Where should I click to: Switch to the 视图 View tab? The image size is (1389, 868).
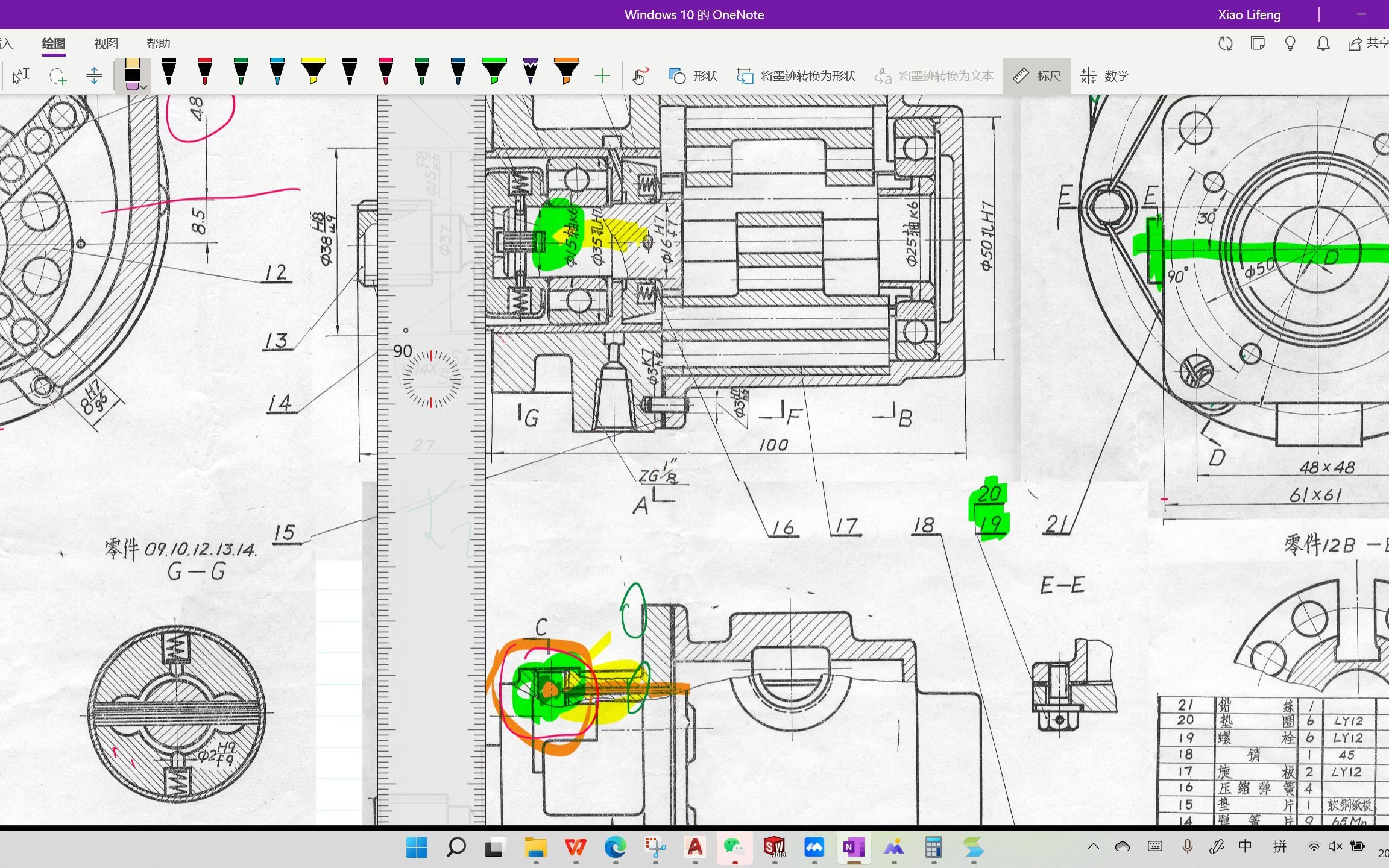[x=106, y=43]
